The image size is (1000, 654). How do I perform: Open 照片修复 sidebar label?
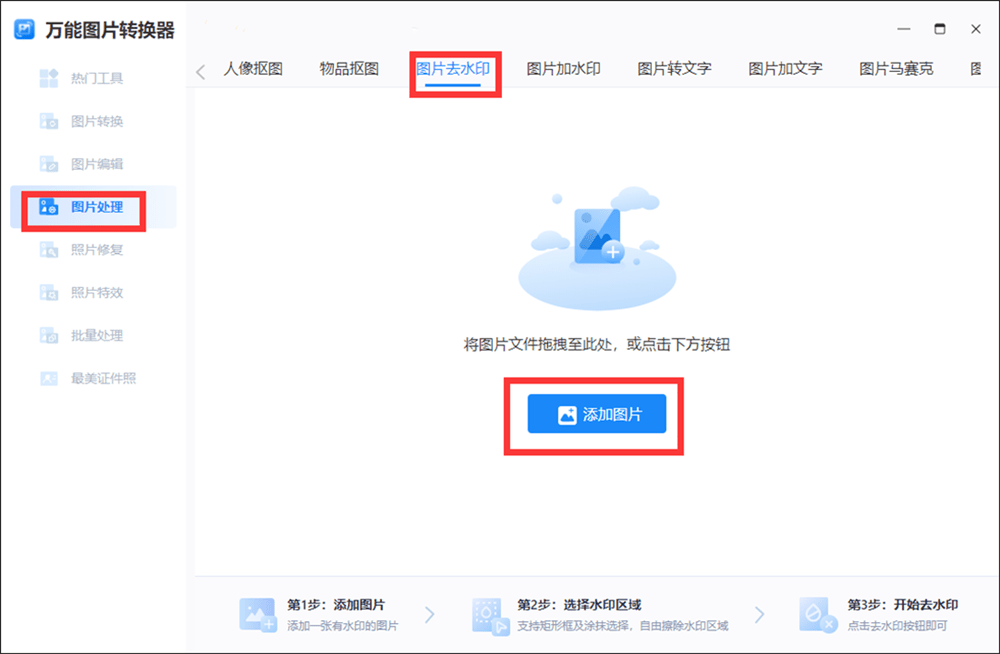97,249
